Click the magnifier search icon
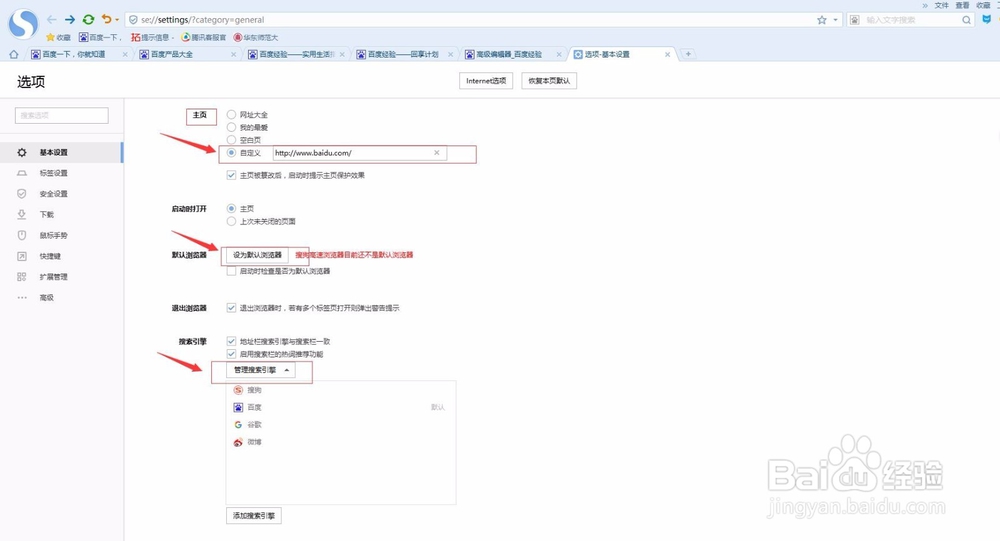 pyautogui.click(x=967, y=20)
